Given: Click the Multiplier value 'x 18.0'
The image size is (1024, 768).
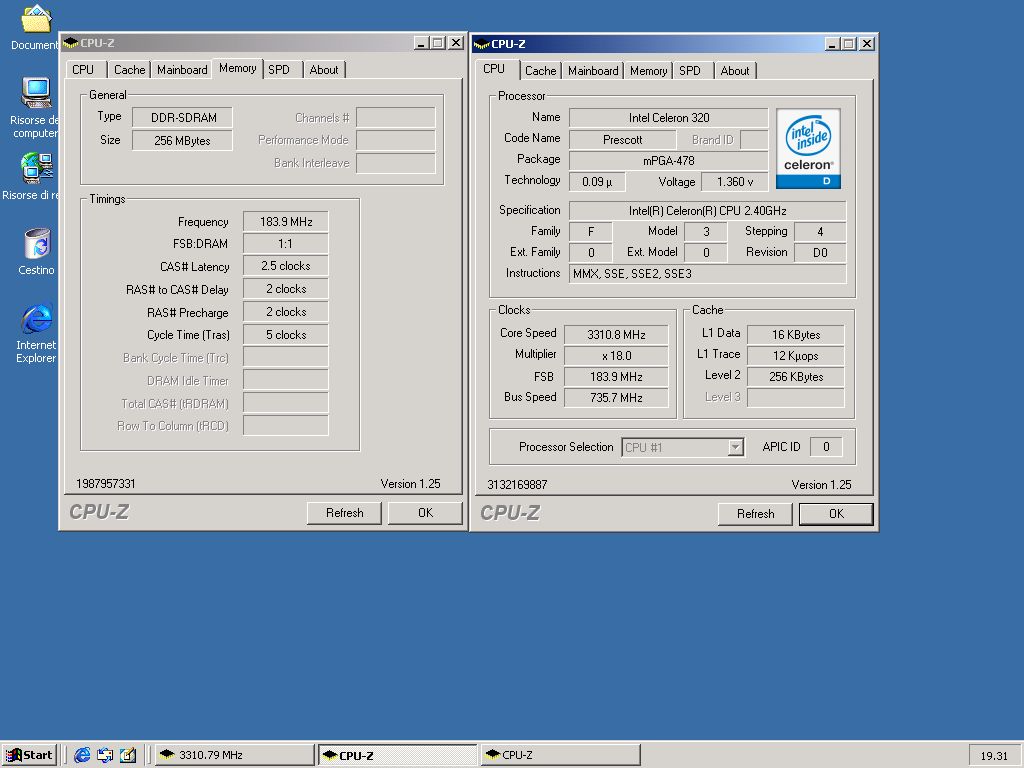Looking at the screenshot, I should 616,356.
